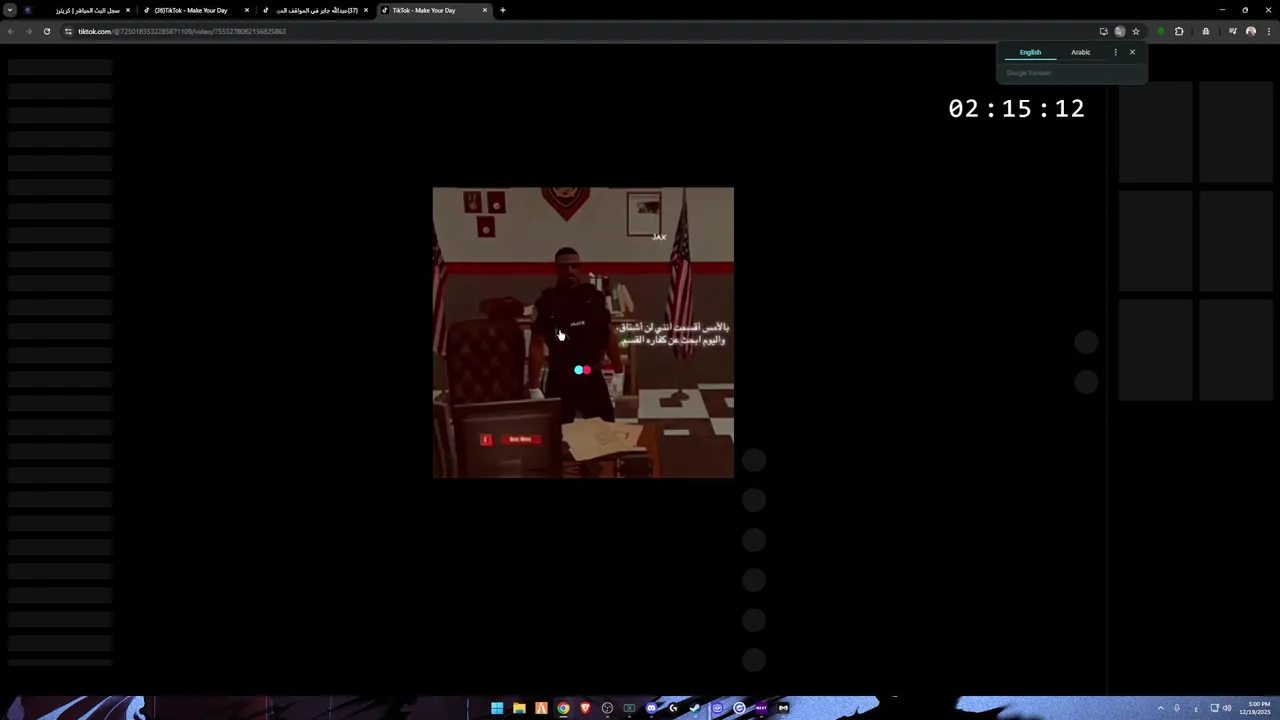Click the TikTok video thumbnail
The height and width of the screenshot is (720, 1280).
point(583,332)
